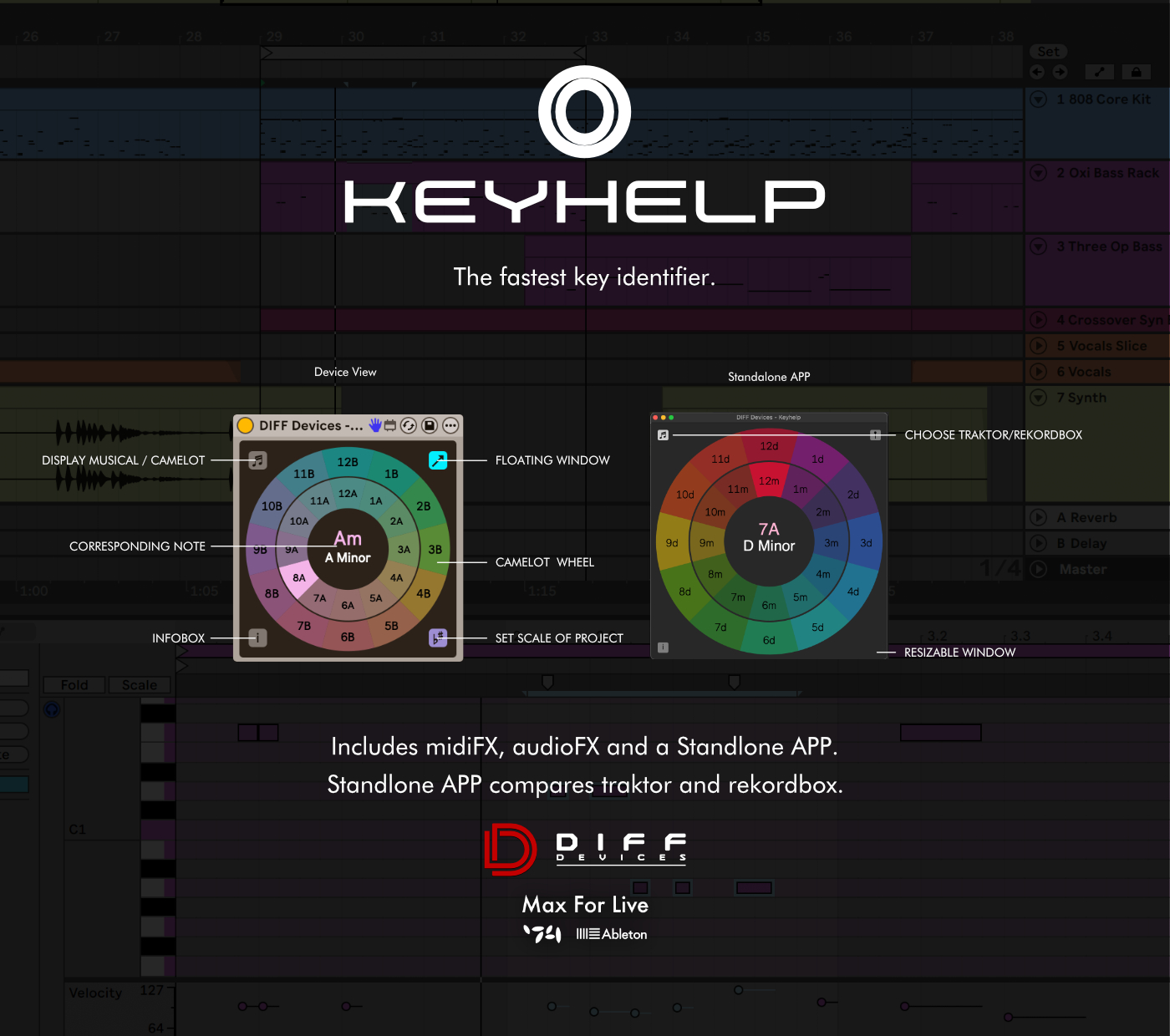
Task: Click the Set locator button
Action: (x=1048, y=52)
